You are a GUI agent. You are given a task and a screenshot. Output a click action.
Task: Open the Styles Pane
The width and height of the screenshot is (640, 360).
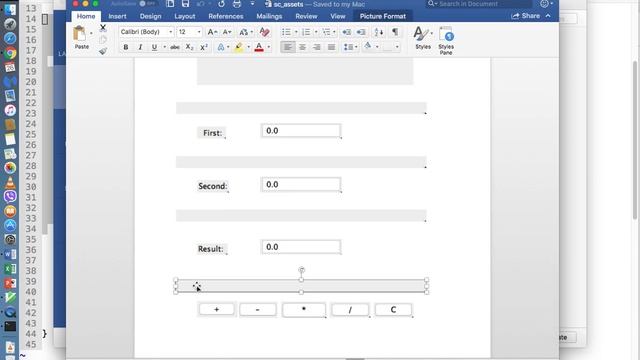[x=446, y=40]
